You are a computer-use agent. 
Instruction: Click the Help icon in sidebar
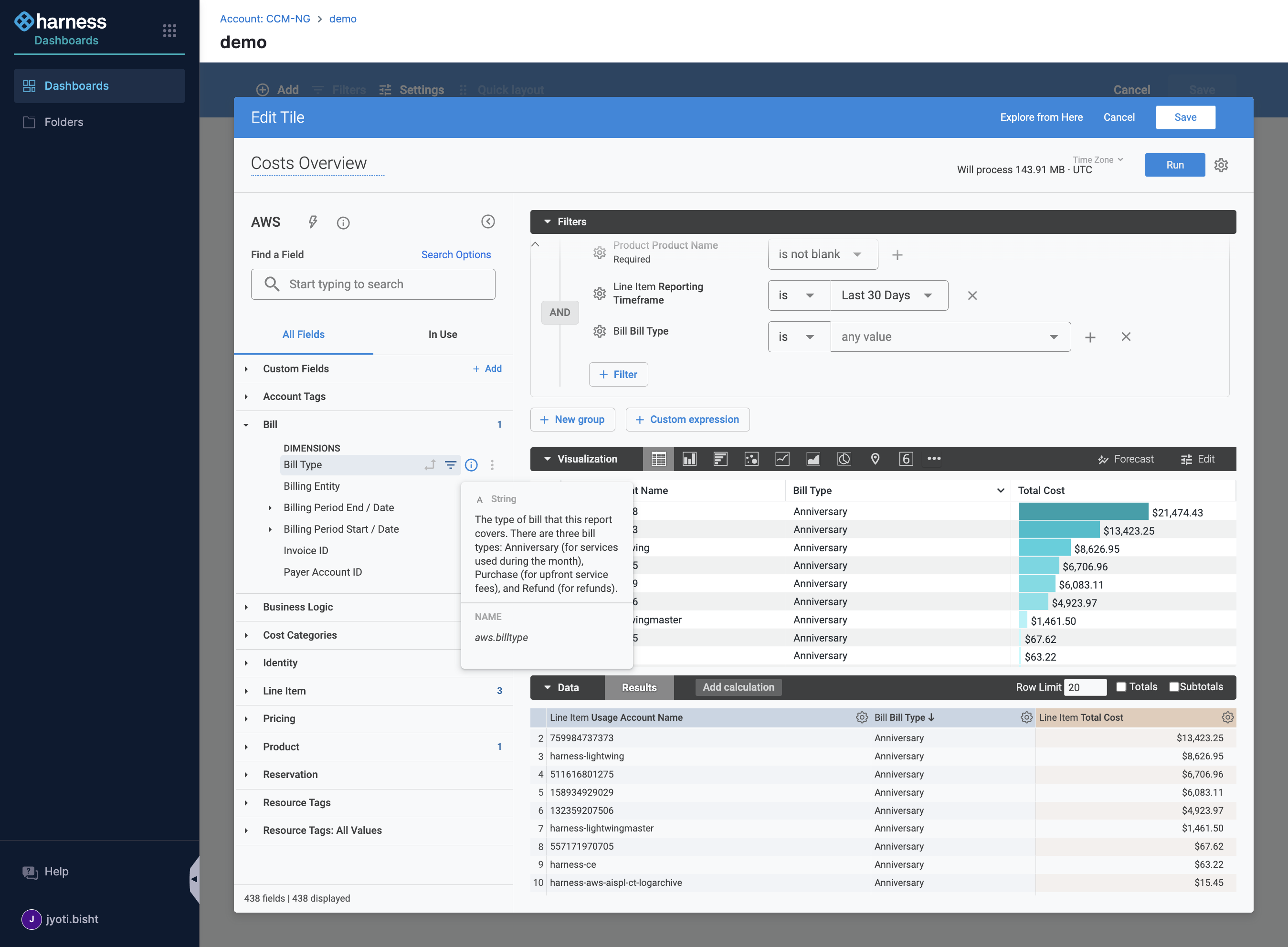(30, 873)
